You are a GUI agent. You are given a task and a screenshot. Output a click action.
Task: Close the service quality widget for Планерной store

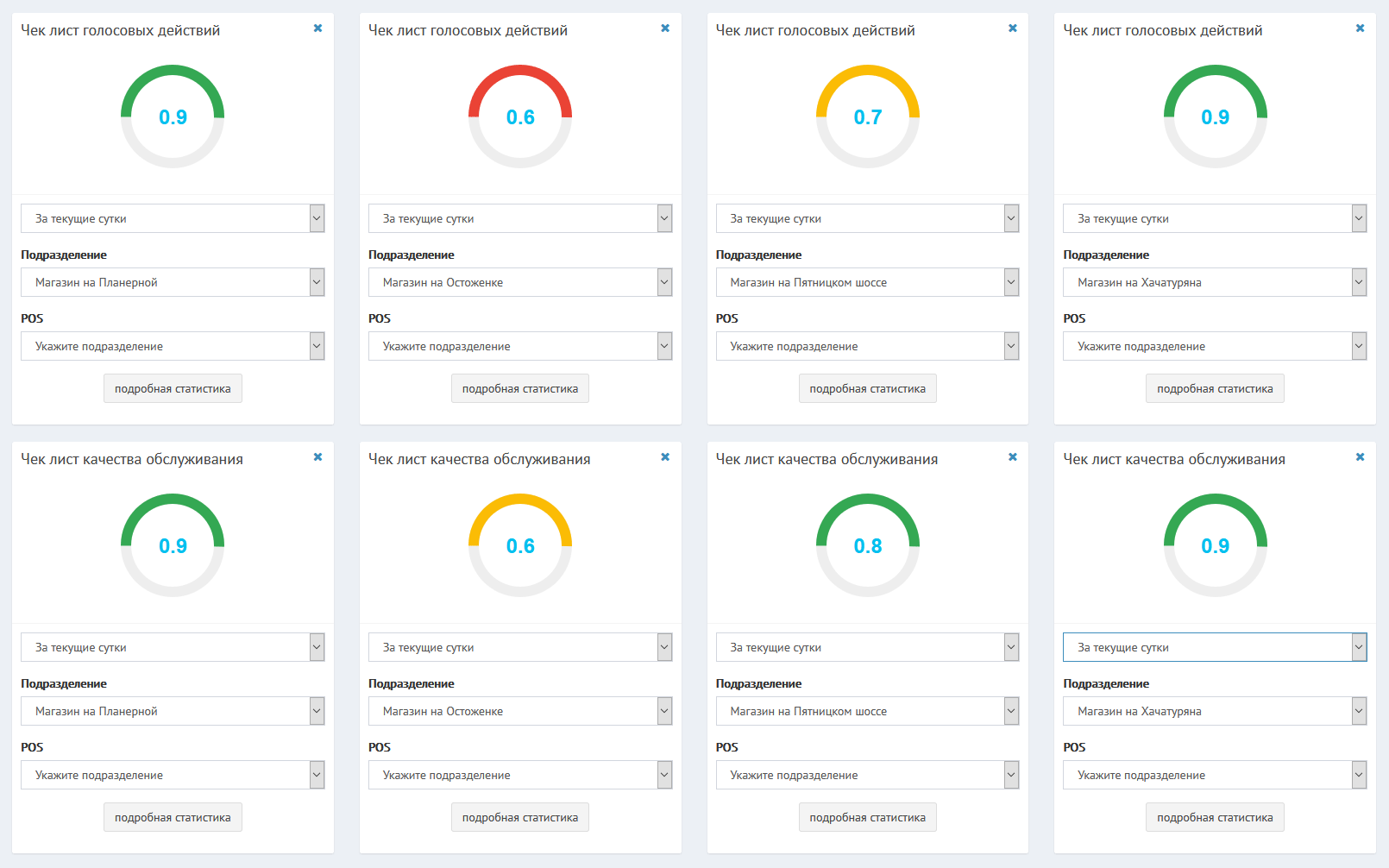pyautogui.click(x=317, y=457)
